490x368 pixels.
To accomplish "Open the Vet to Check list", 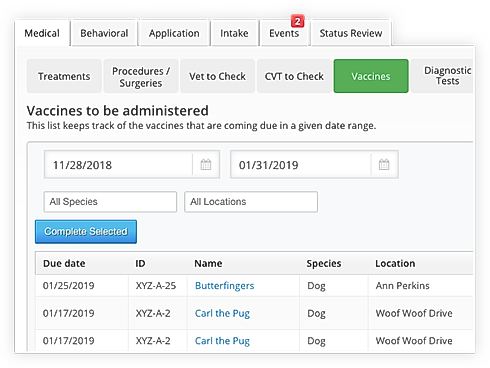I will (x=217, y=76).
